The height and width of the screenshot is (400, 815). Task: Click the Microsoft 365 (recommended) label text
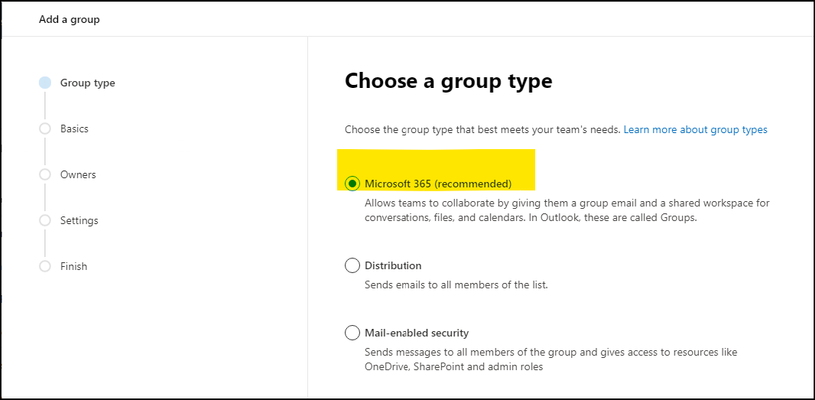coord(438,183)
